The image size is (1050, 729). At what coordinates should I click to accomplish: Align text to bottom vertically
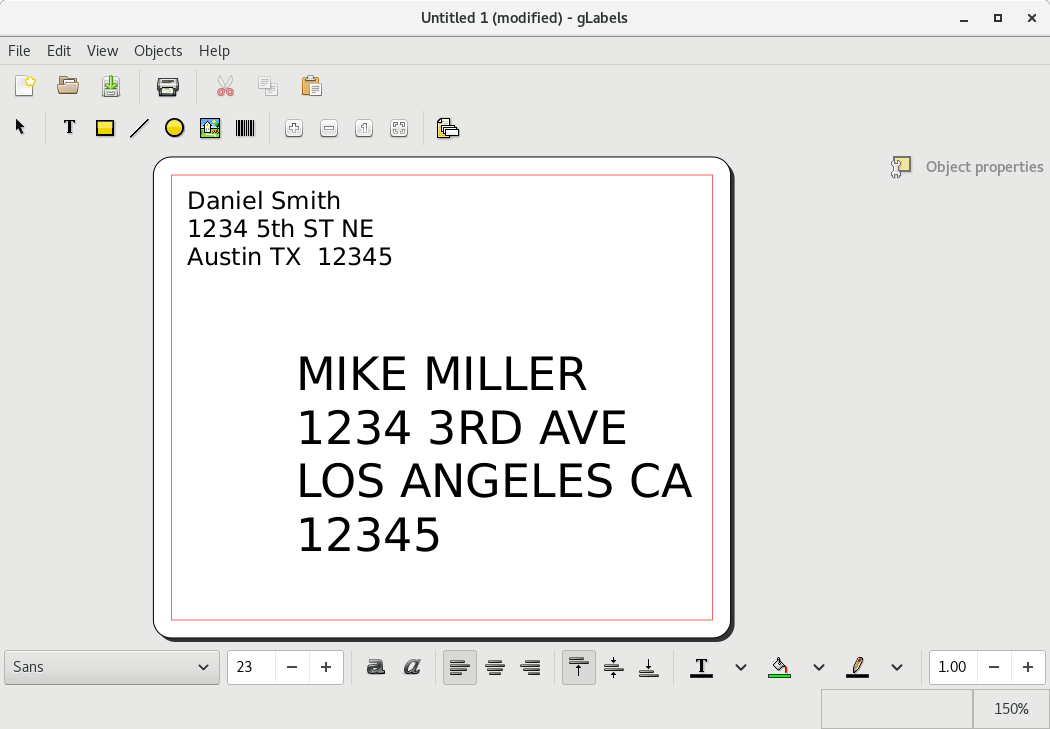(x=649, y=667)
